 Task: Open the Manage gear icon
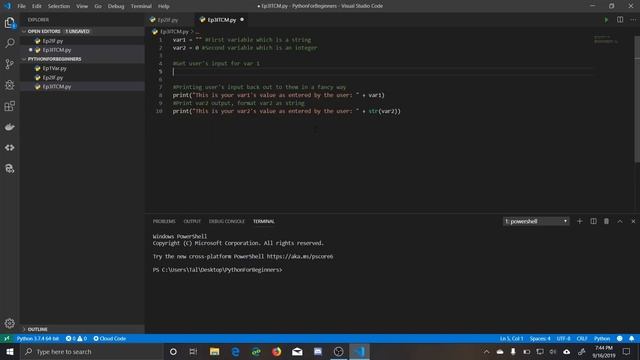[x=9, y=323]
